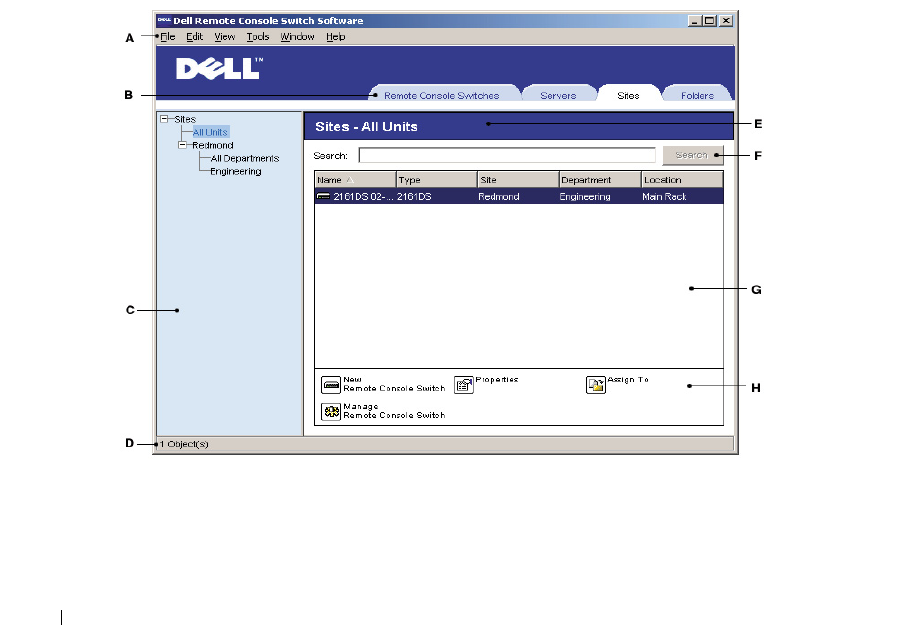Select the Sites root label
Viewport: 900px width, 625px height.
coord(185,119)
